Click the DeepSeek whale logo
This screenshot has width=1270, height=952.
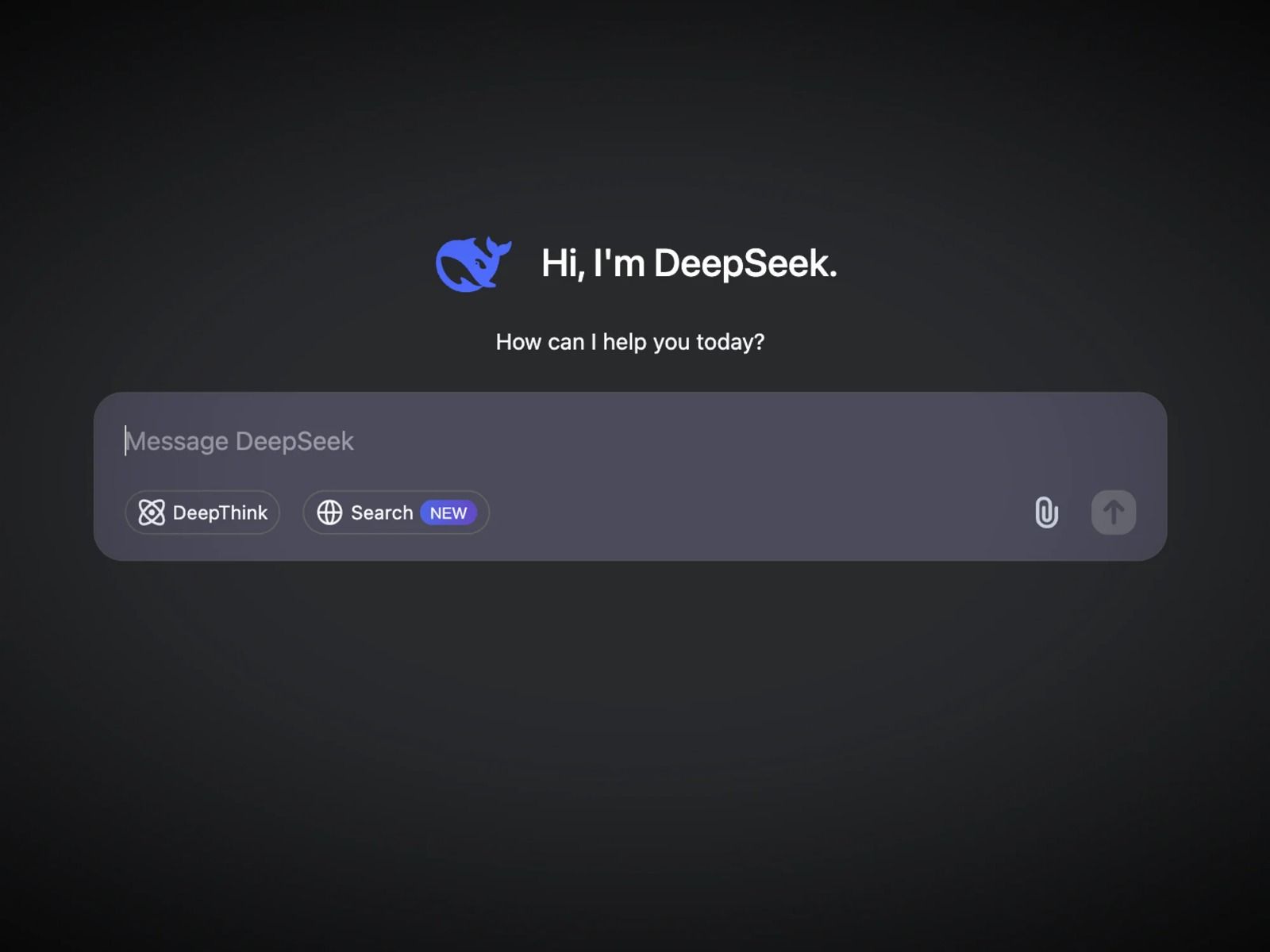[473, 264]
